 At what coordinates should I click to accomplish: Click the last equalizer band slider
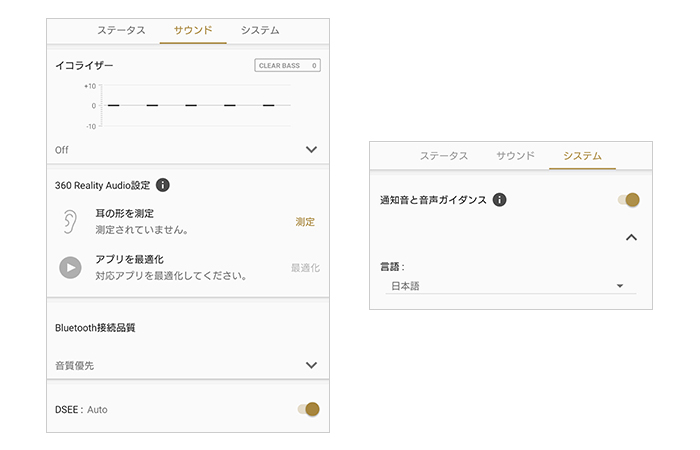click(268, 105)
